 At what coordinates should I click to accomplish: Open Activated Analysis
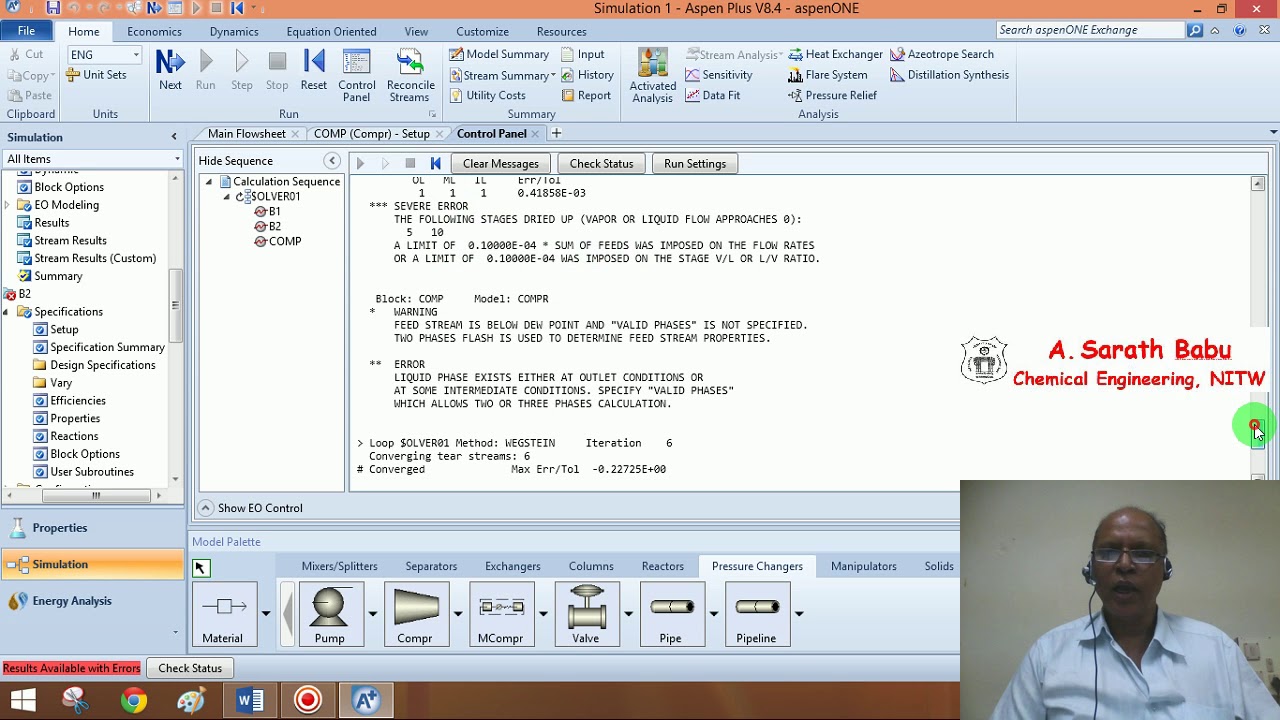[x=652, y=76]
